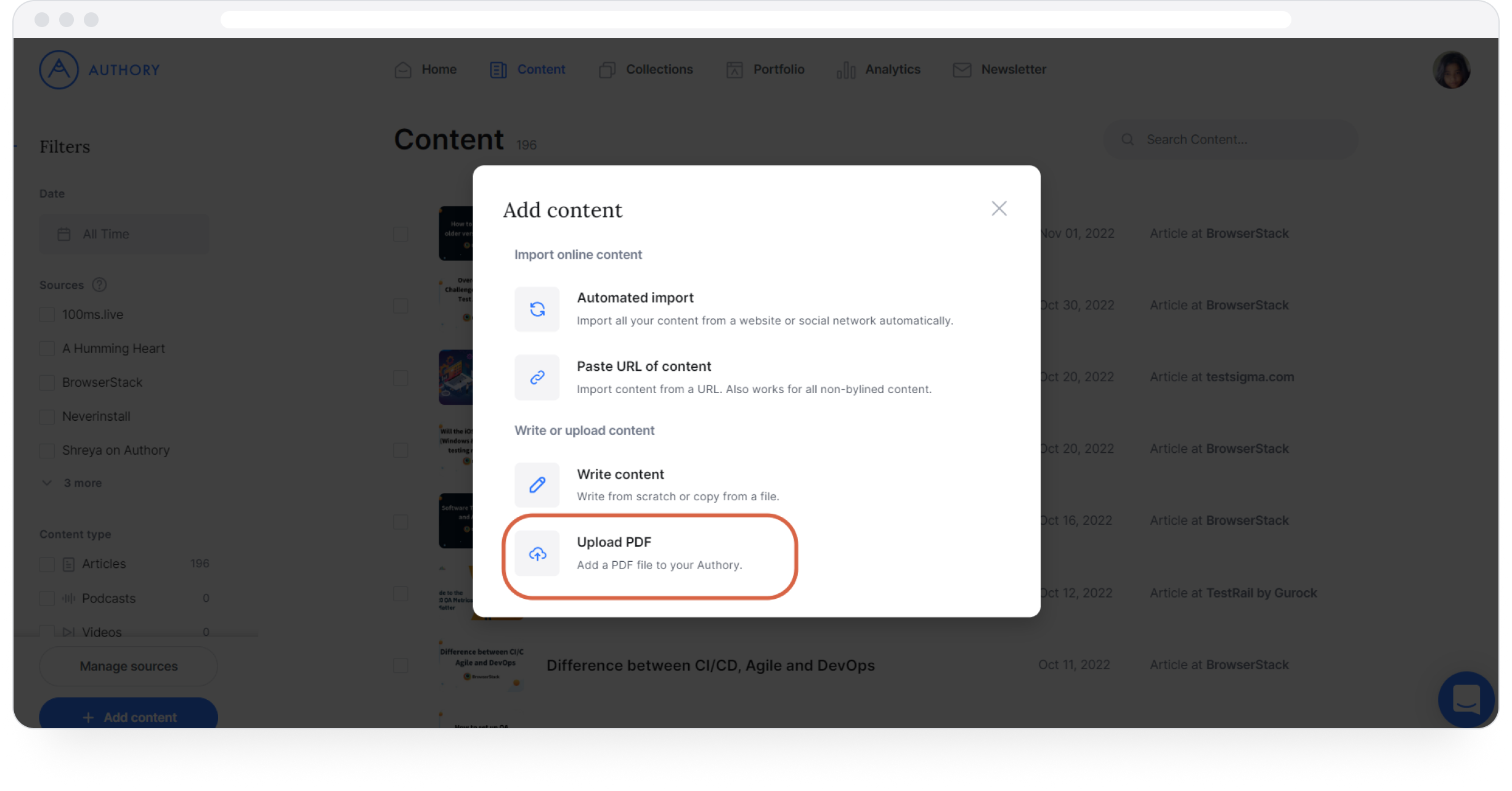Click the user profile avatar
The height and width of the screenshot is (791, 1512).
(x=1451, y=70)
